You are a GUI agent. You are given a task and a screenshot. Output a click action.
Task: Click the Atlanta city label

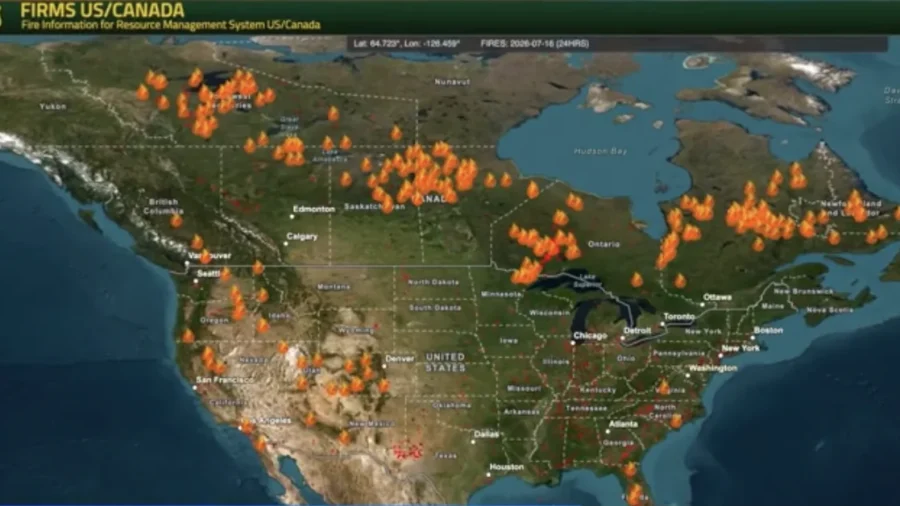623,424
